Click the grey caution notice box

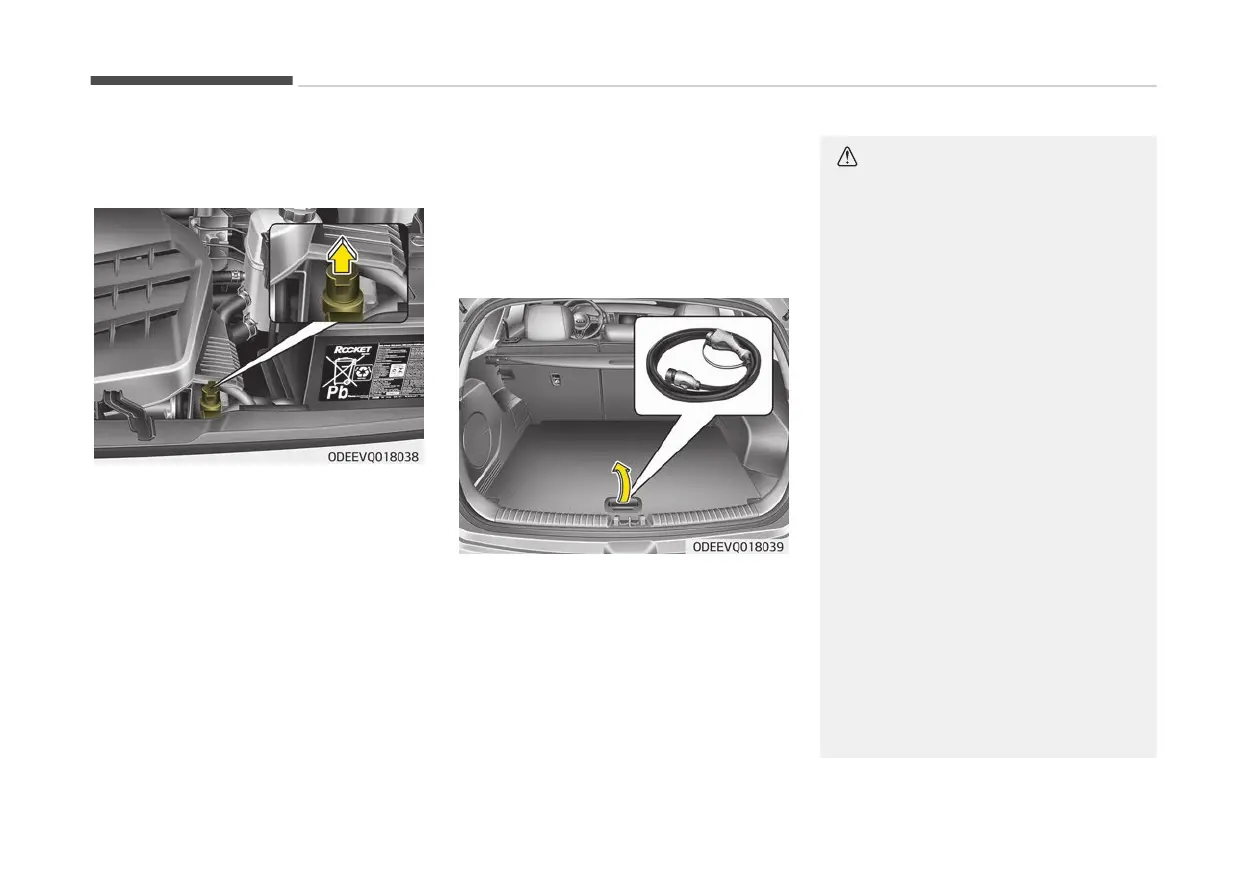tap(988, 446)
